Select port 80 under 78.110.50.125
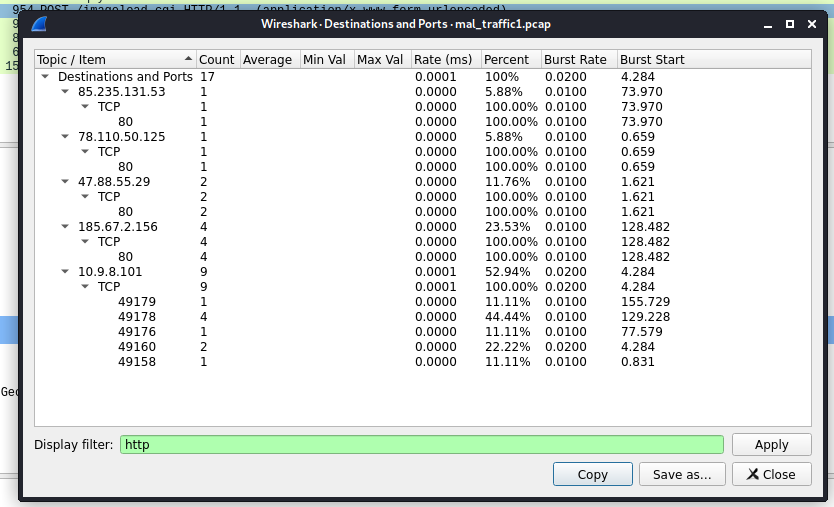The image size is (834, 507). point(423,167)
